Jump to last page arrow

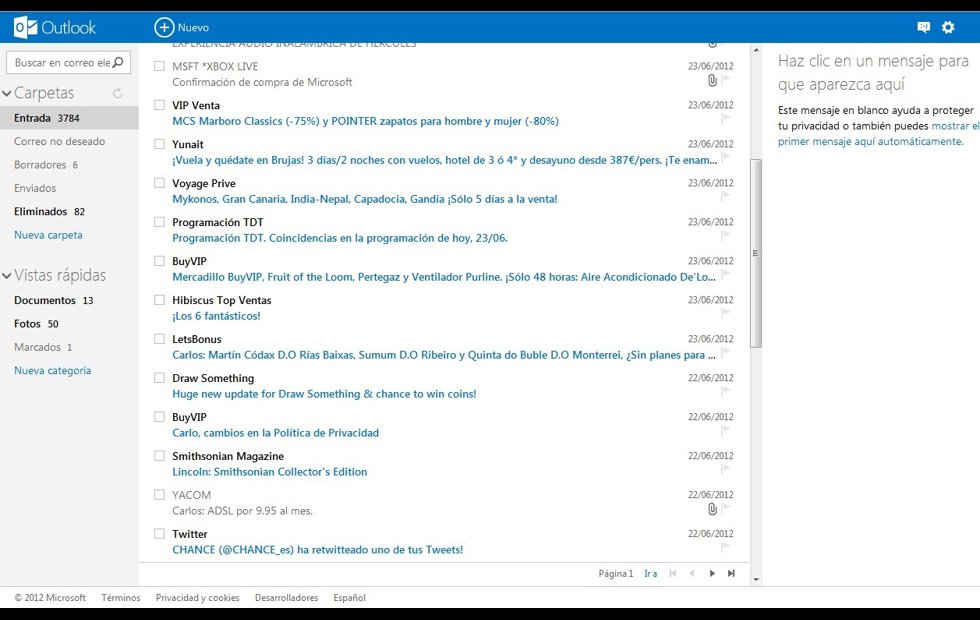(x=731, y=573)
